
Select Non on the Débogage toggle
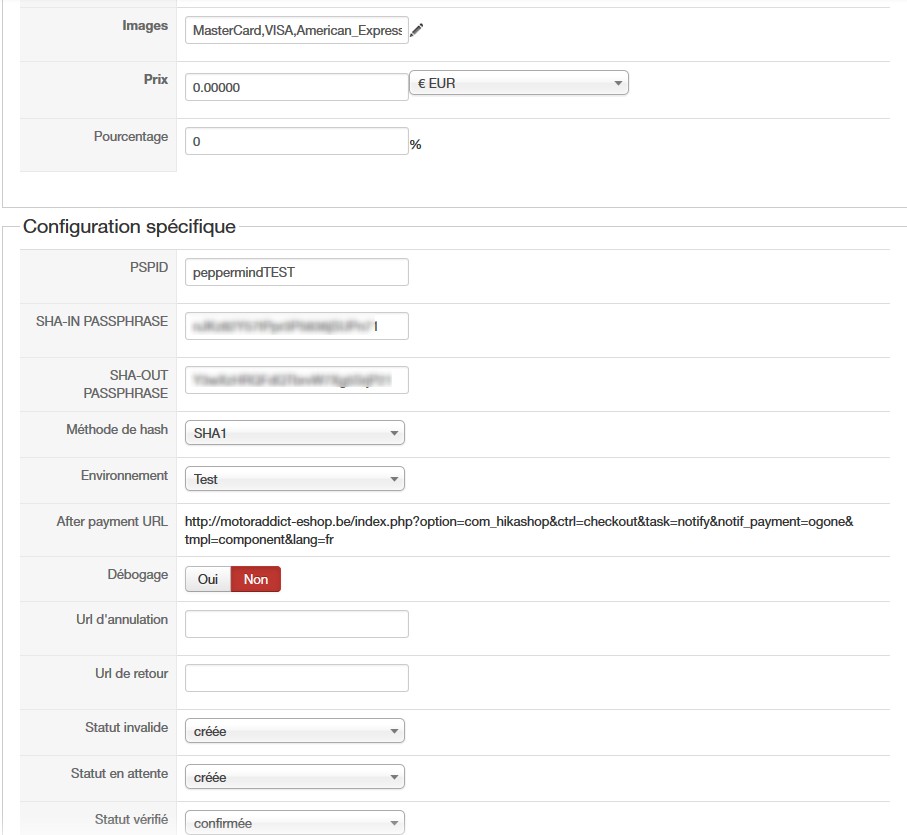(x=256, y=579)
